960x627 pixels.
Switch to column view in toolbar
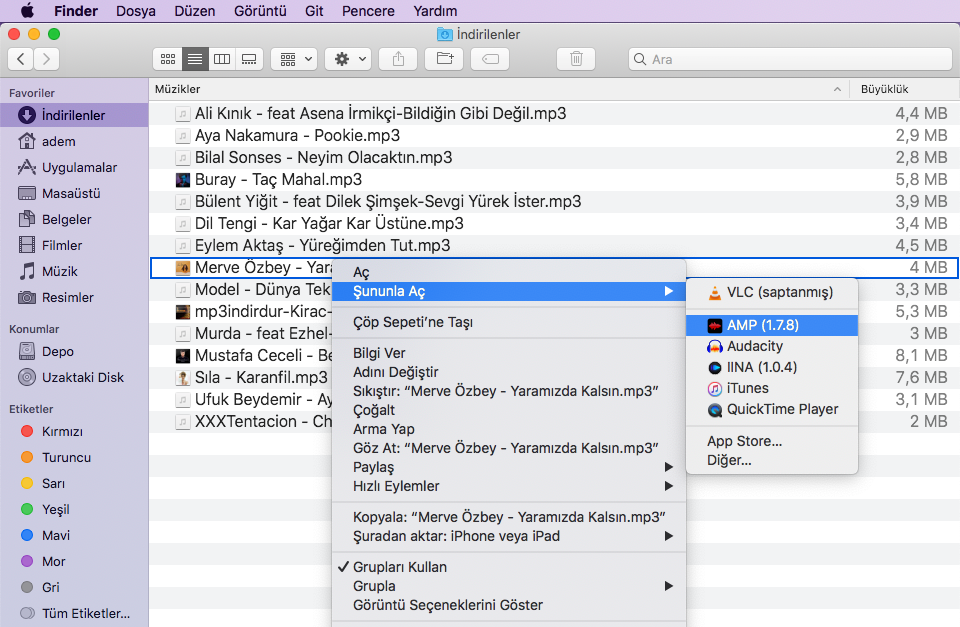click(222, 59)
